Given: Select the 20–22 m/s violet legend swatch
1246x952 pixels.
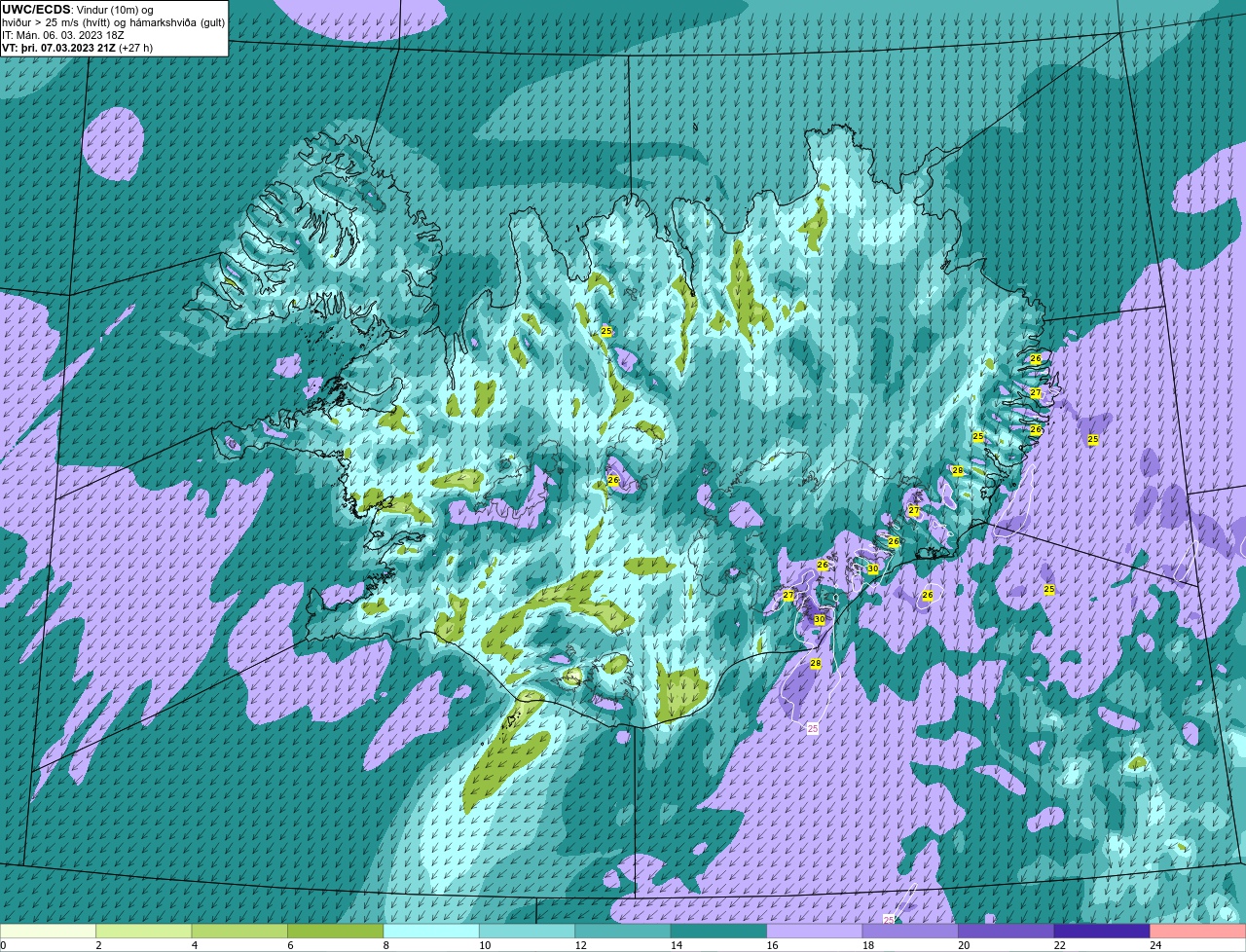Looking at the screenshot, I should [1006, 931].
